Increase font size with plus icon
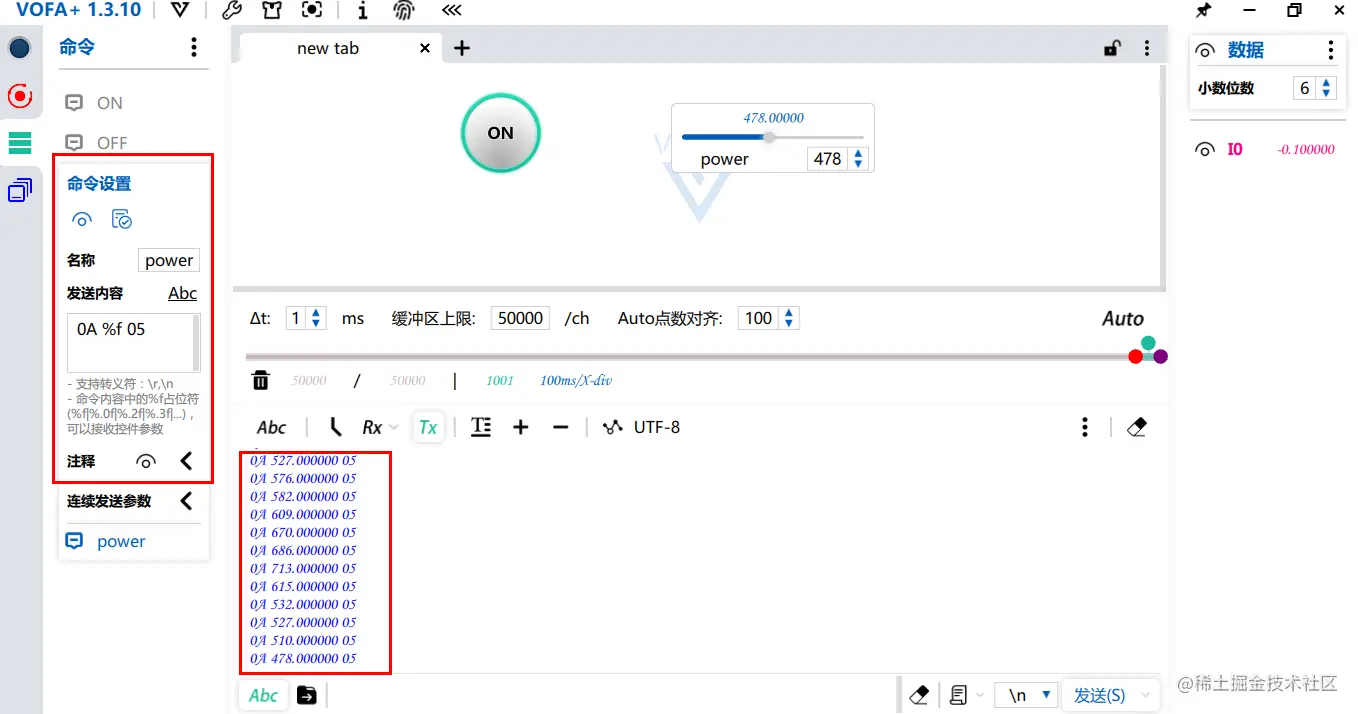The width and height of the screenshot is (1358, 714). pos(520,427)
